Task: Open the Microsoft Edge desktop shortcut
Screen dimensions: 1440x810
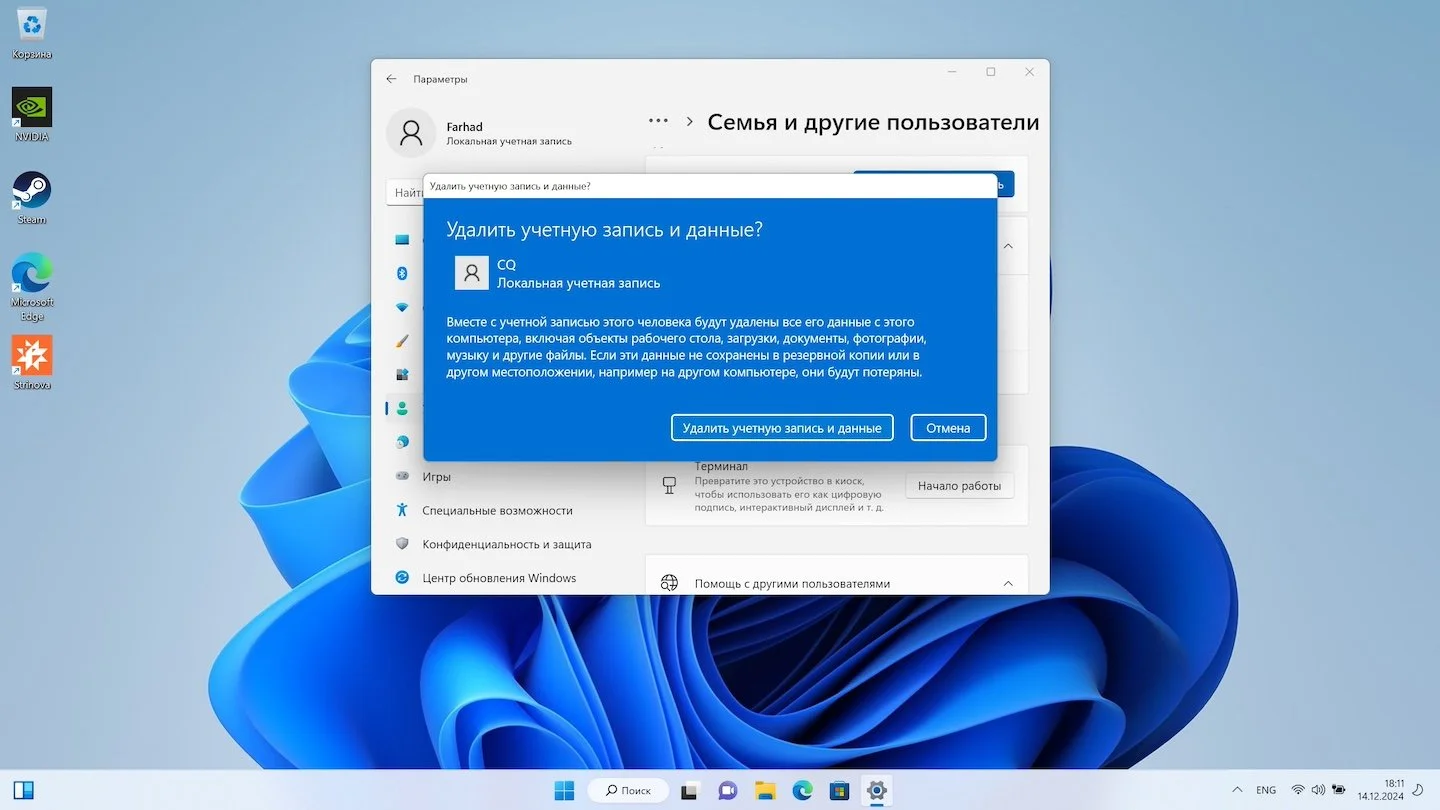Action: [x=32, y=287]
